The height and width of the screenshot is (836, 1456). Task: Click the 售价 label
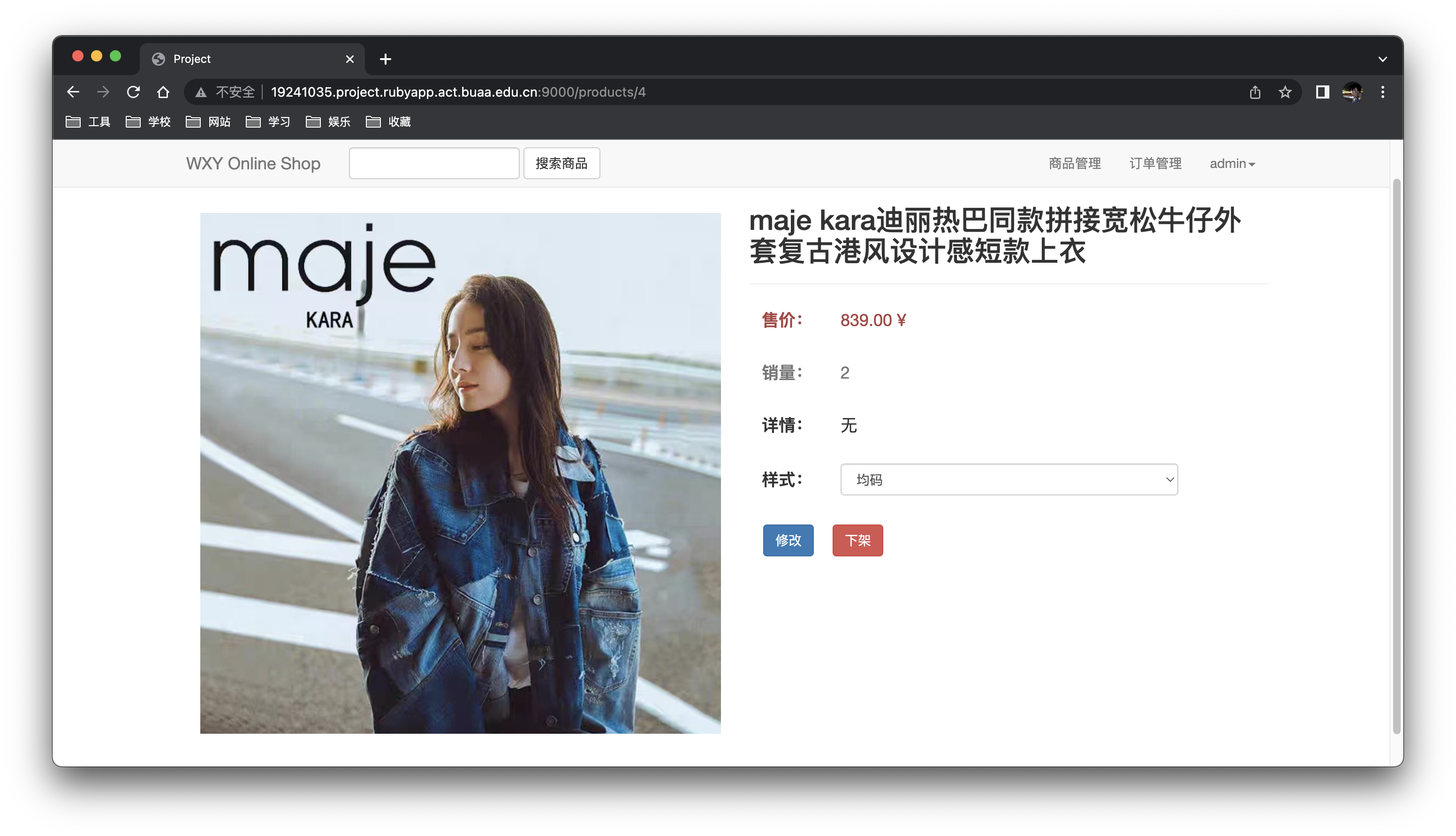coord(781,320)
